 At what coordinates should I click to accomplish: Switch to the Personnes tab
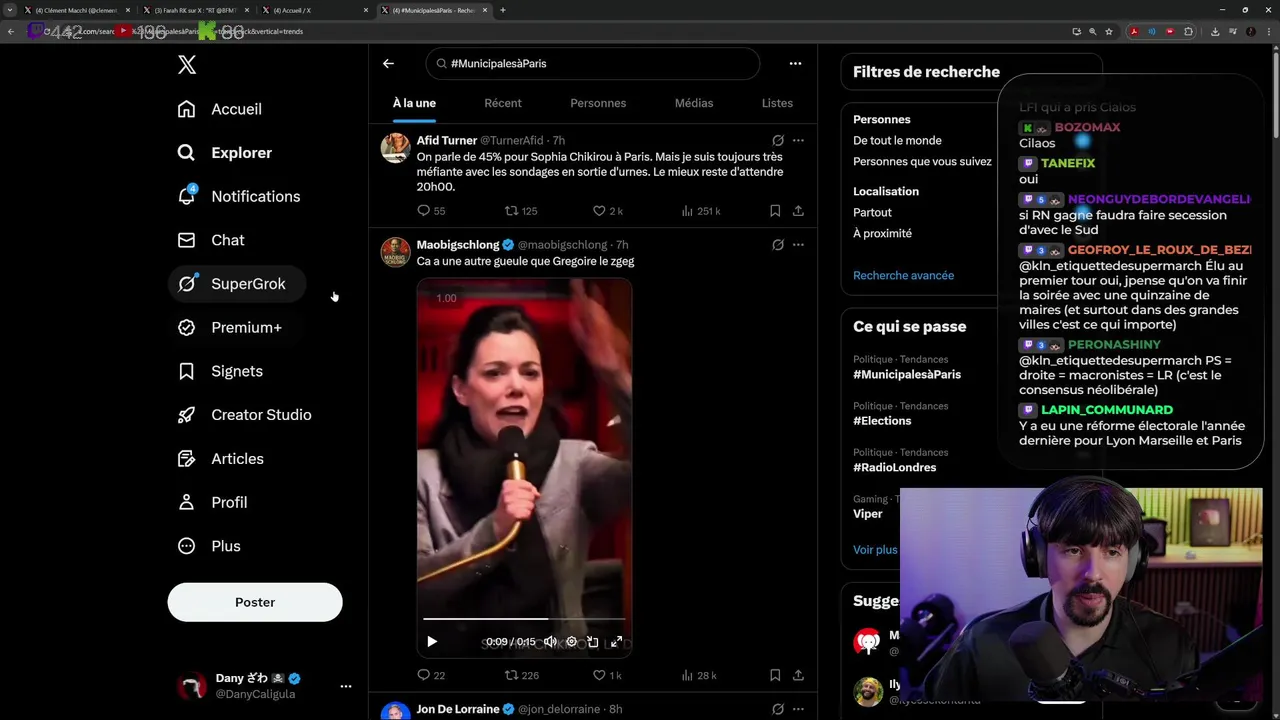[598, 103]
